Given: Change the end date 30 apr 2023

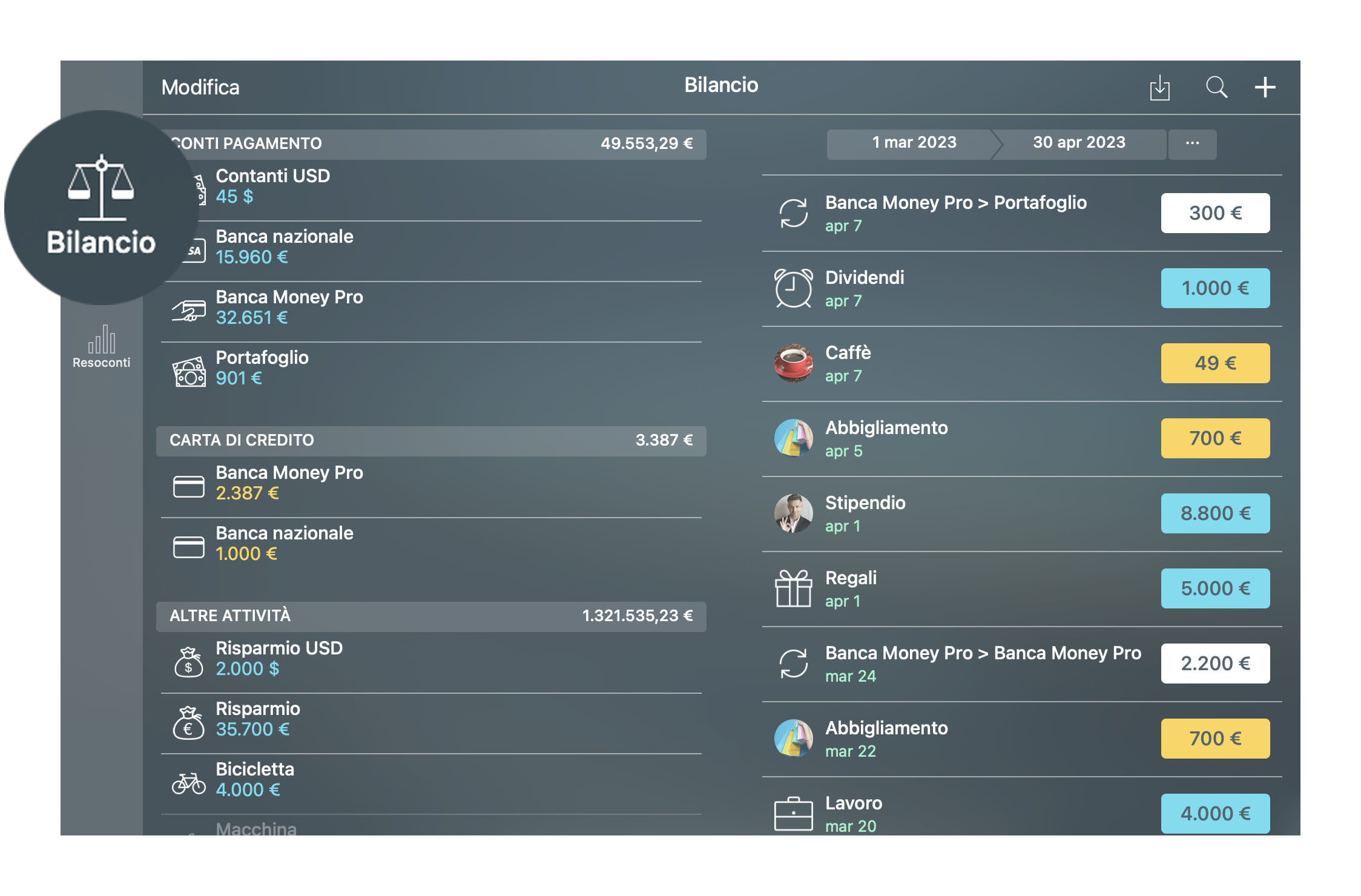Looking at the screenshot, I should pos(1078,143).
